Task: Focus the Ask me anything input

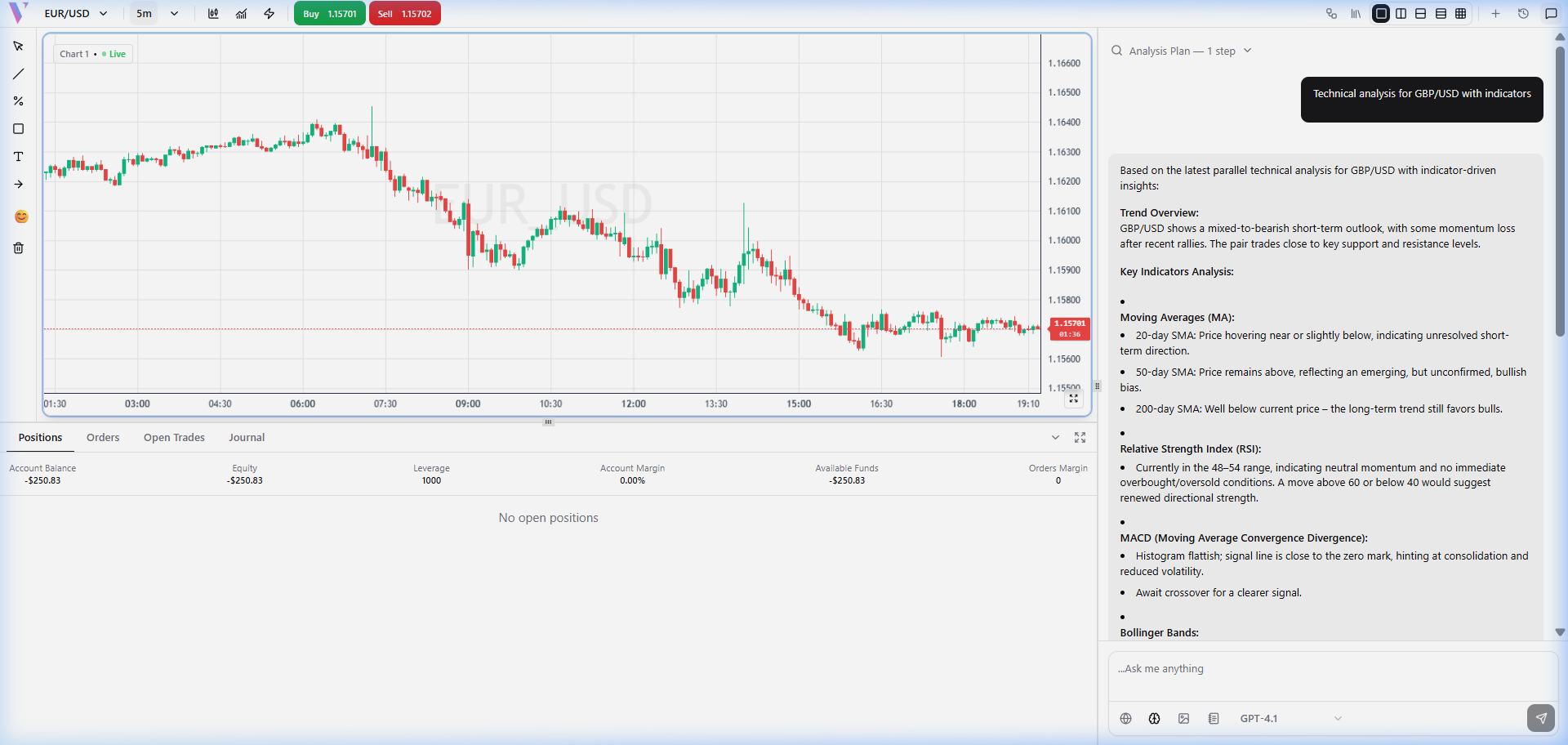Action: pos(1331,669)
